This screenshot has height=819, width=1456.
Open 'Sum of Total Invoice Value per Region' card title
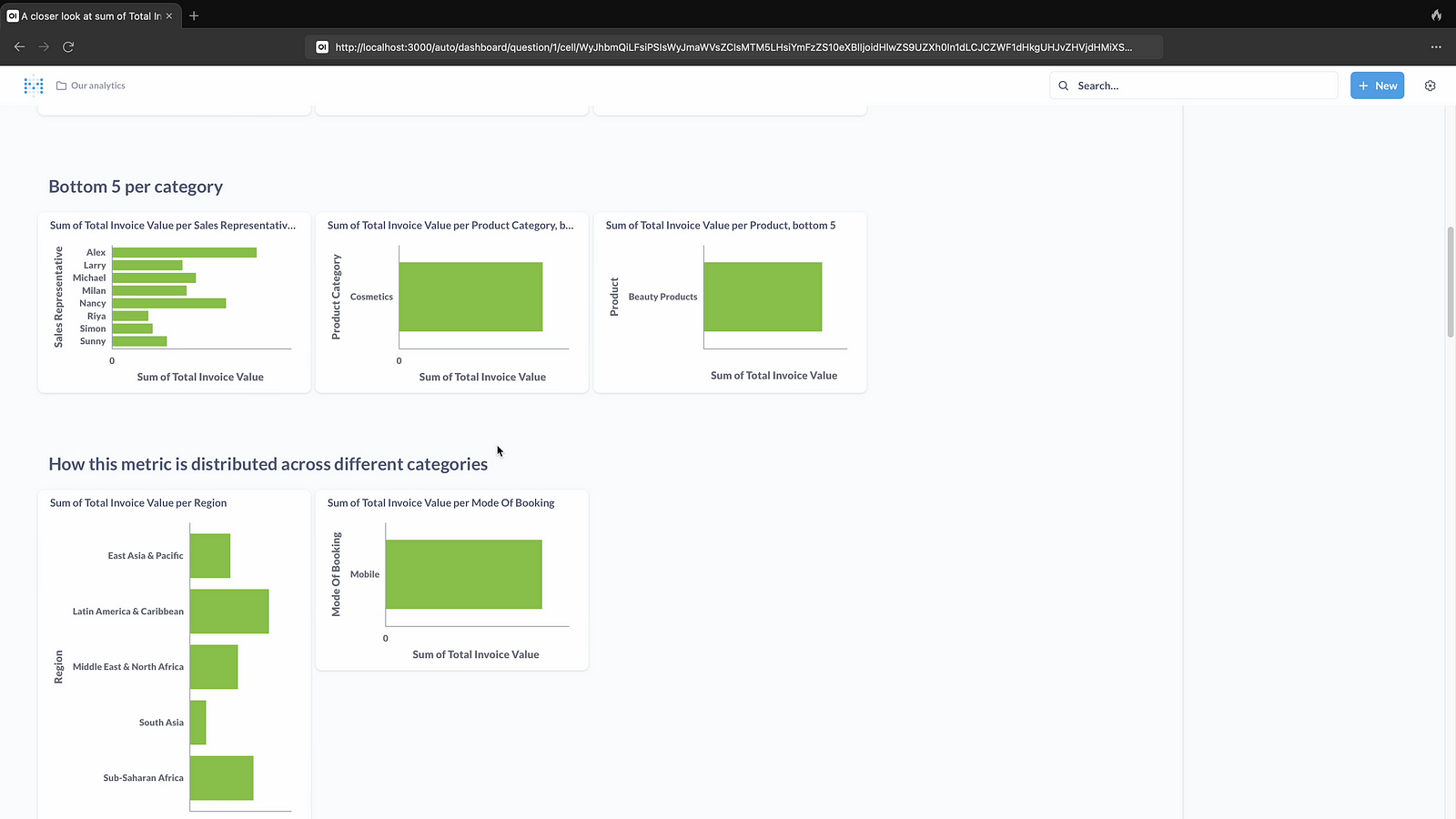coord(138,502)
